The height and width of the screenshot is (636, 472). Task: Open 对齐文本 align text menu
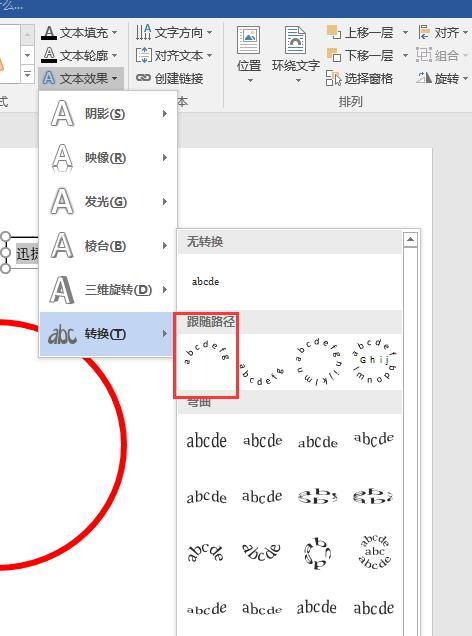click(174, 55)
